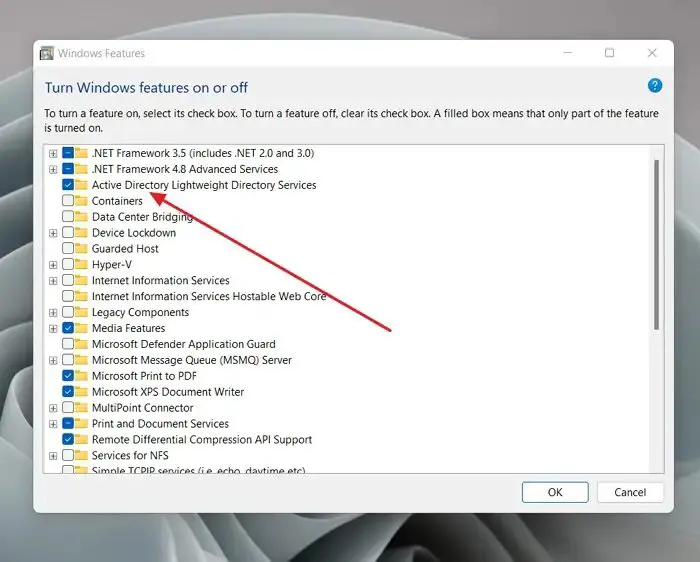Select the Microsoft Defender Application Guard label

coord(183,344)
